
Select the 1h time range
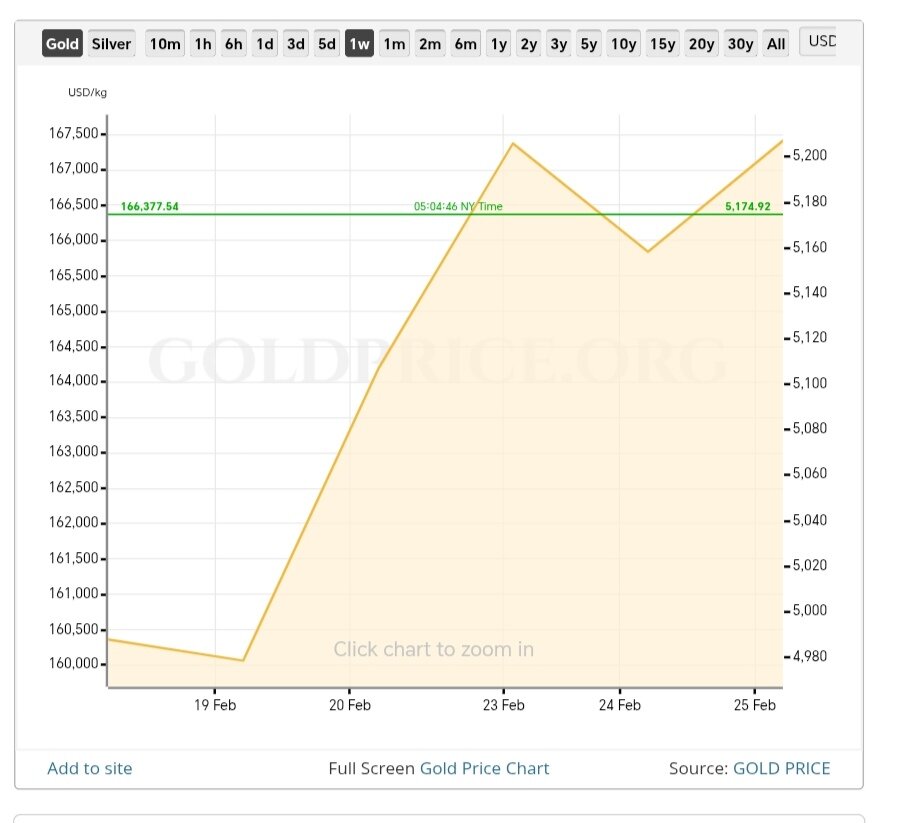click(x=203, y=44)
